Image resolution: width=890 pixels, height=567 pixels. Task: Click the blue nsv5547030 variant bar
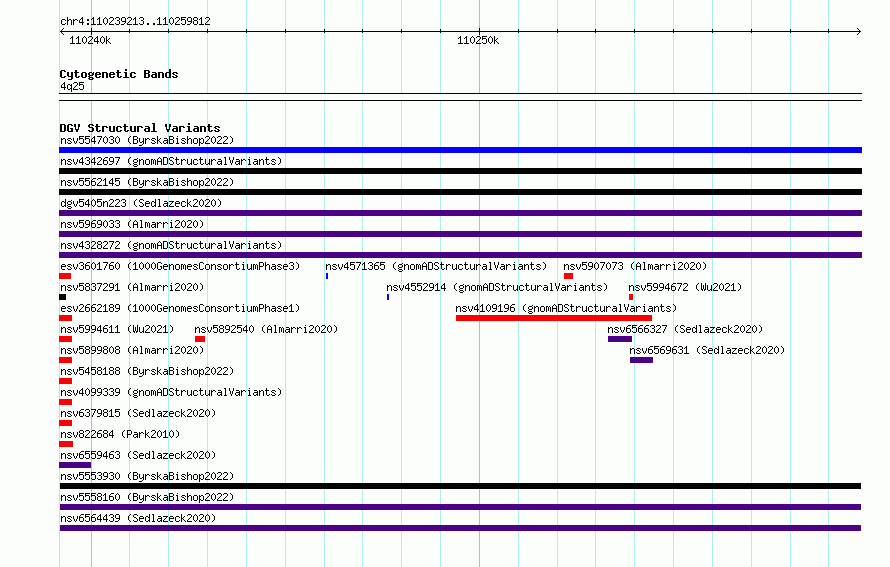coord(460,150)
